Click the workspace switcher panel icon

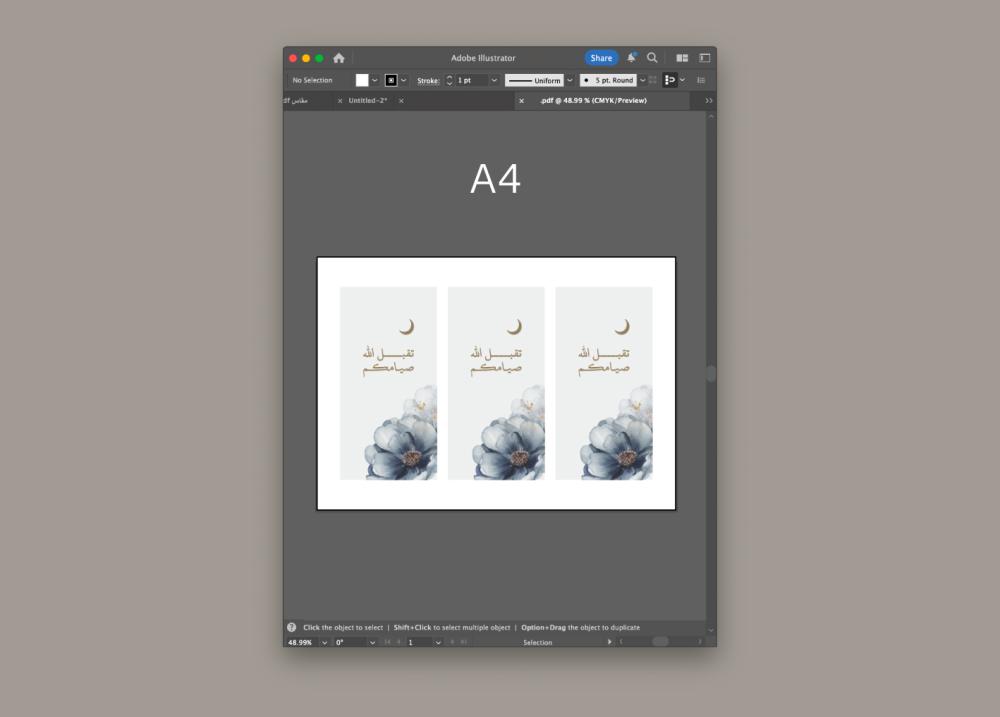click(705, 58)
